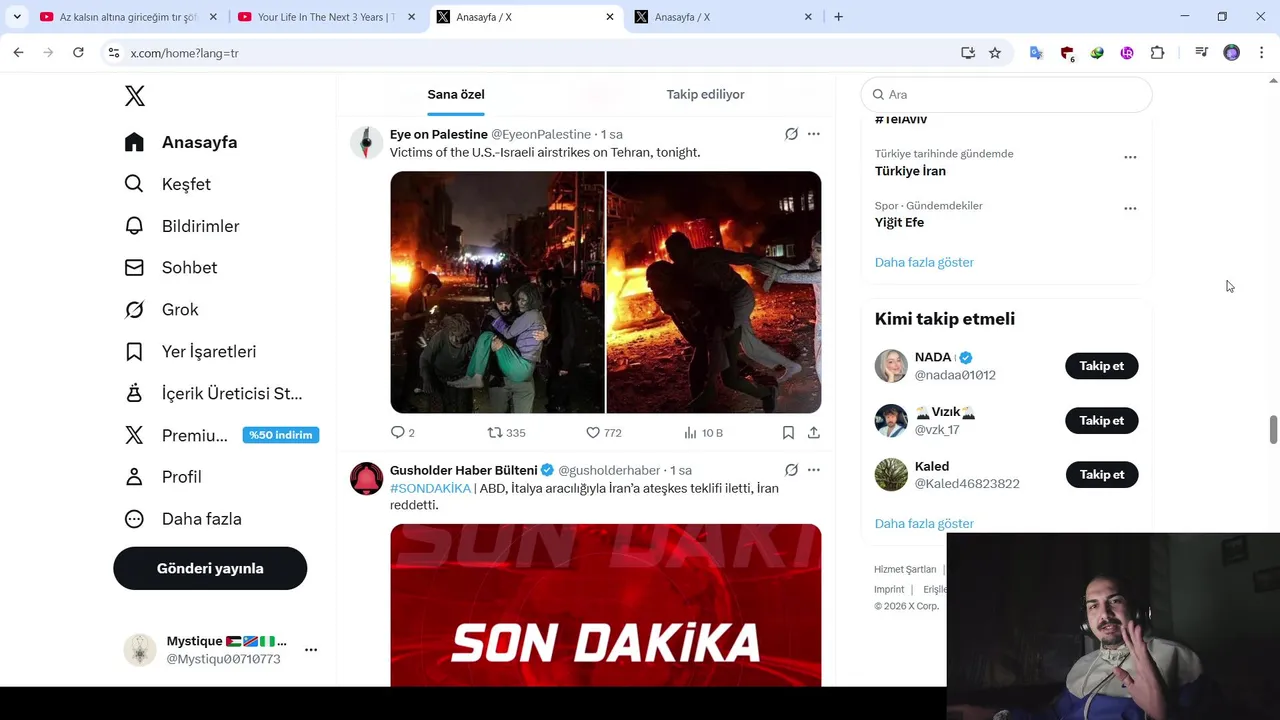Open right photo of Tehran airstrike post
Screen dimensions: 1280x720
tap(714, 292)
